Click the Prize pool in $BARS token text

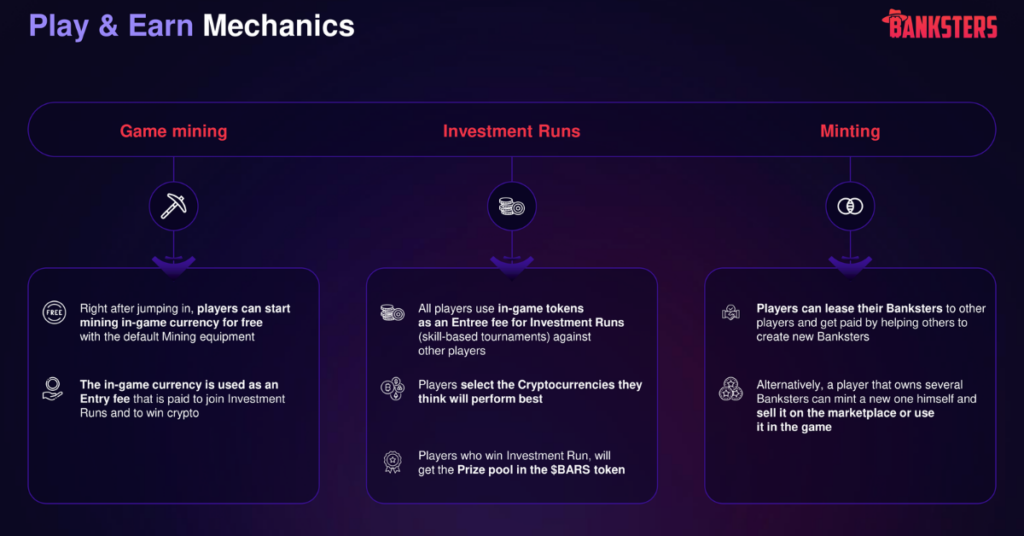[541, 470]
